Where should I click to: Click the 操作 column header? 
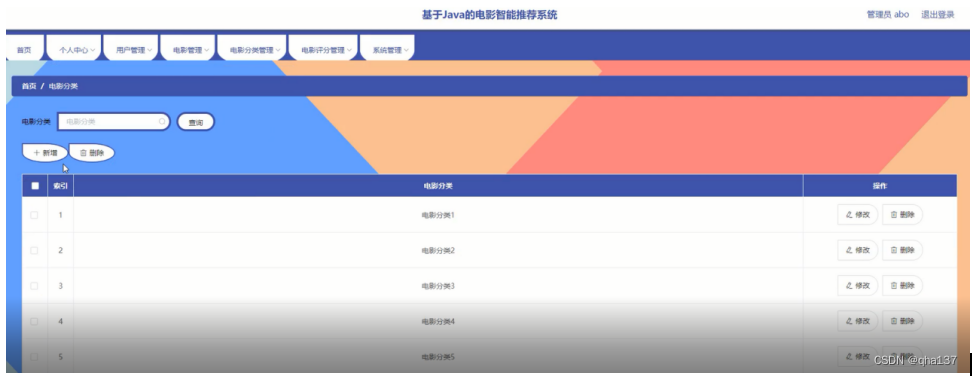(879, 186)
